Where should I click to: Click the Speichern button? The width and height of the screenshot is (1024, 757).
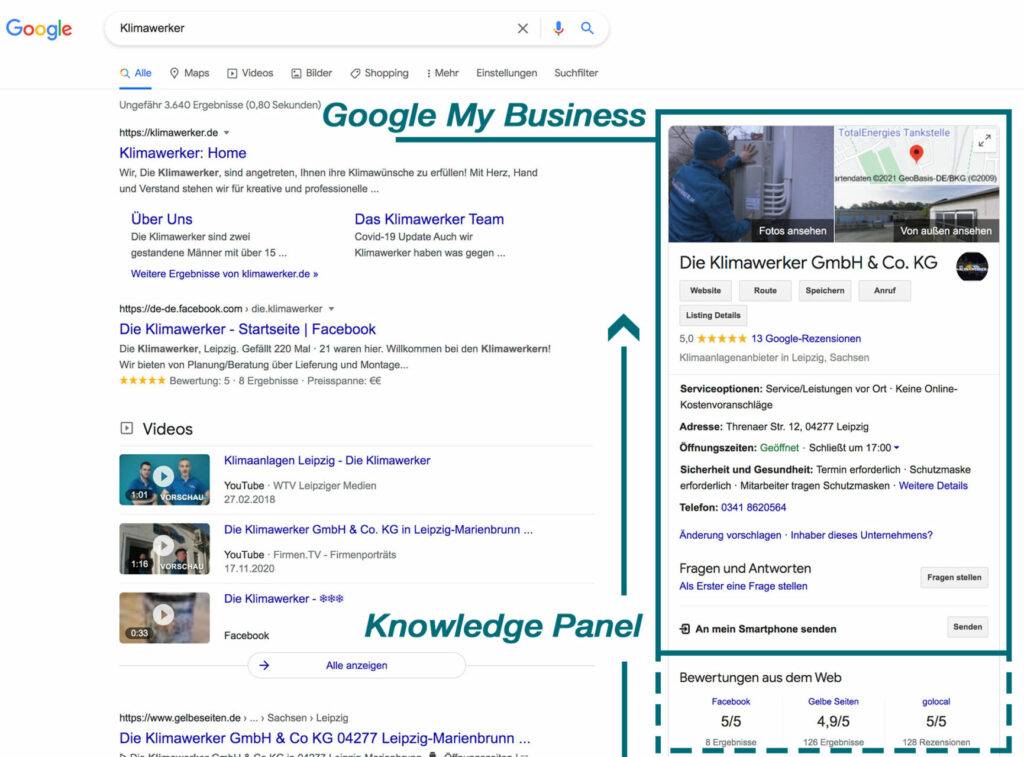[825, 291]
